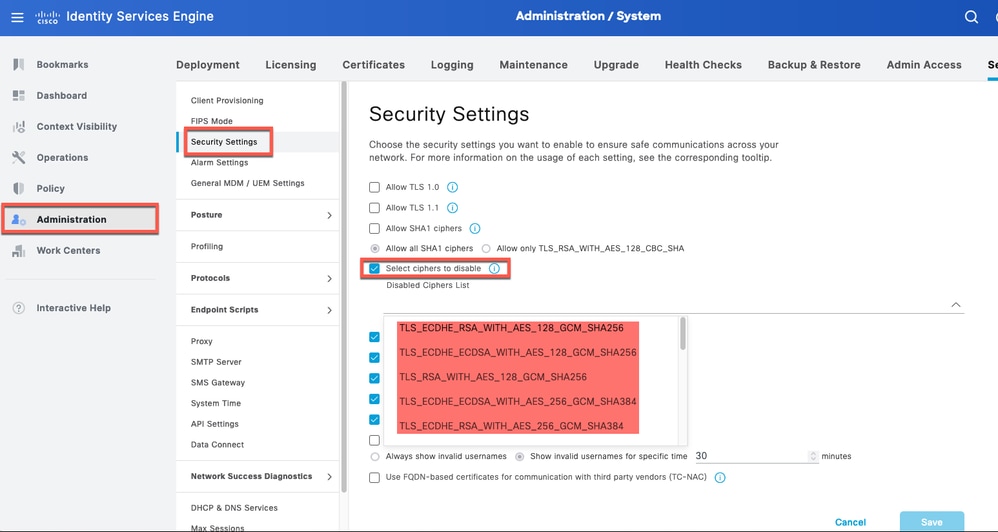Click the Save button

932,521
